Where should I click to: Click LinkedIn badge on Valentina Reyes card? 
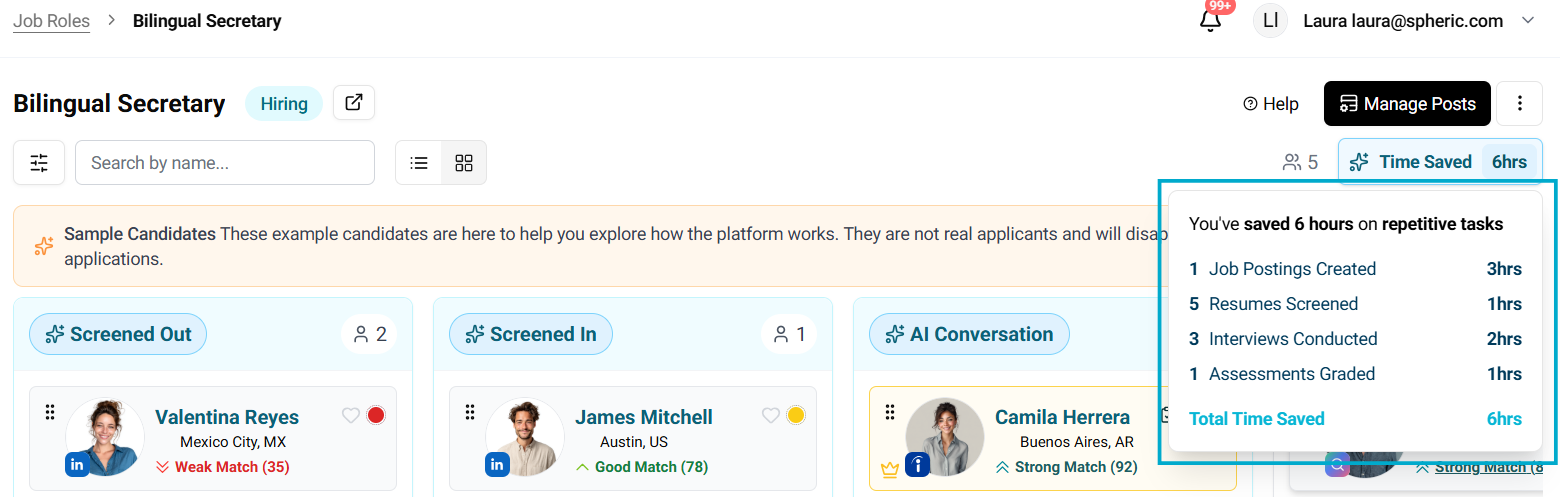click(x=77, y=464)
